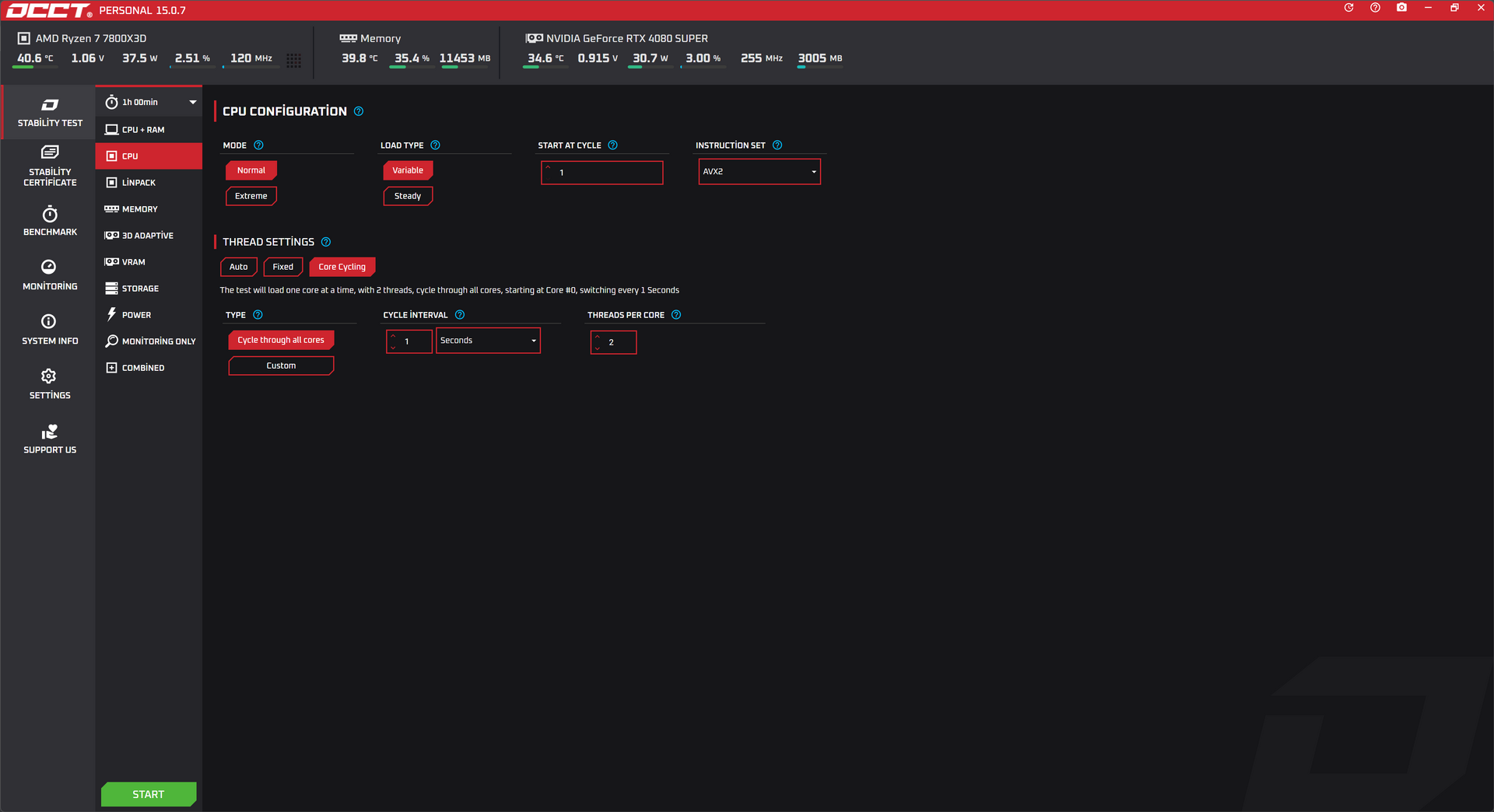
Task: Open the 1h 00min test duration dropdown
Action: [151, 102]
